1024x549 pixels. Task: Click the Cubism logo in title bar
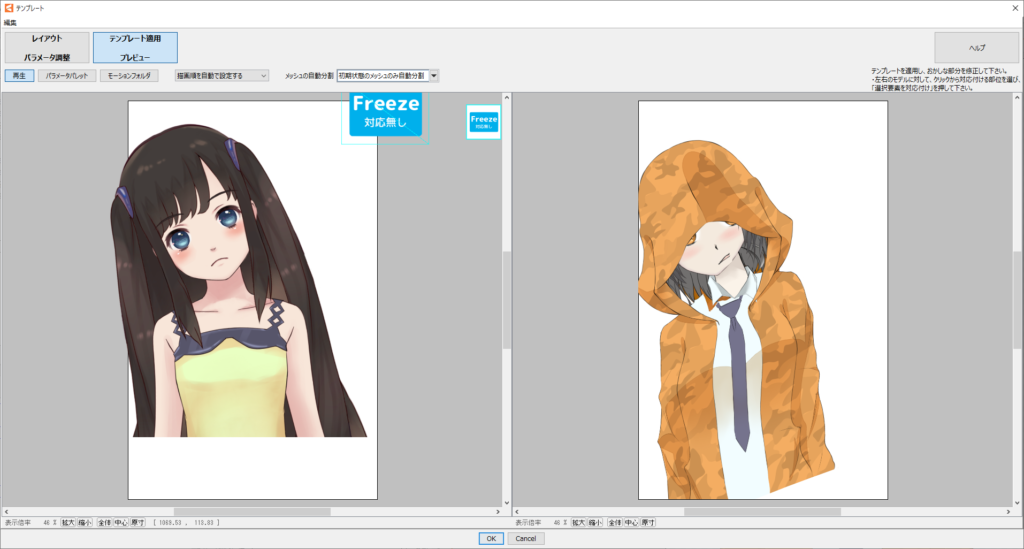coord(8,8)
